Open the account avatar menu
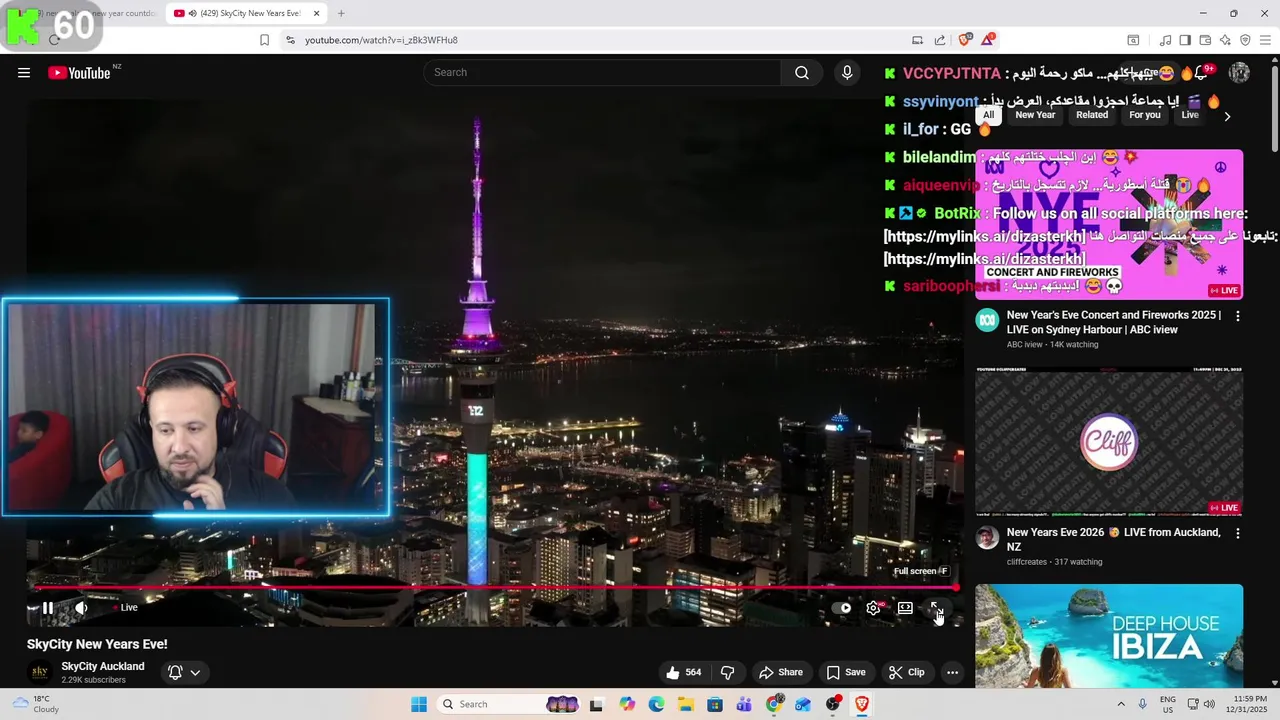1280x720 pixels. point(1239,72)
